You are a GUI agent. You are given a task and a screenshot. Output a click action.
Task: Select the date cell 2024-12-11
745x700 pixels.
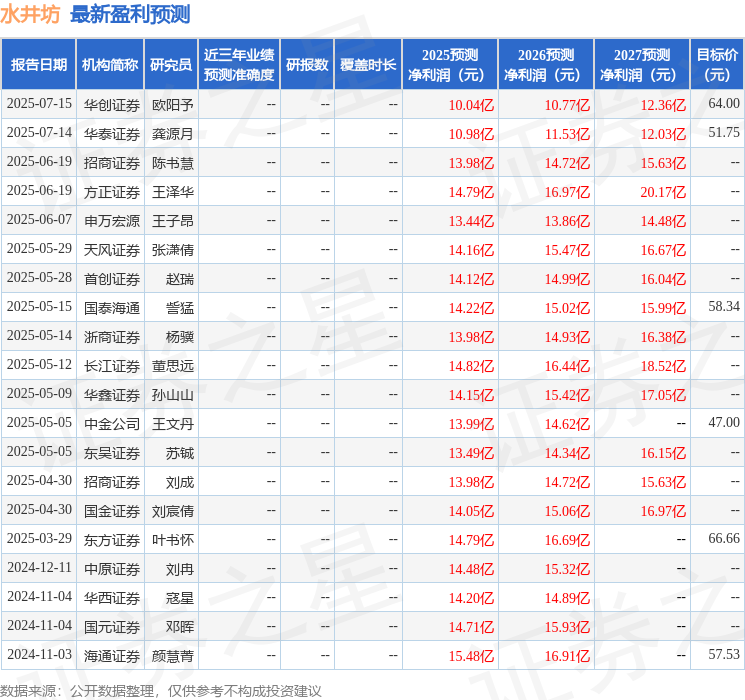pos(39,567)
